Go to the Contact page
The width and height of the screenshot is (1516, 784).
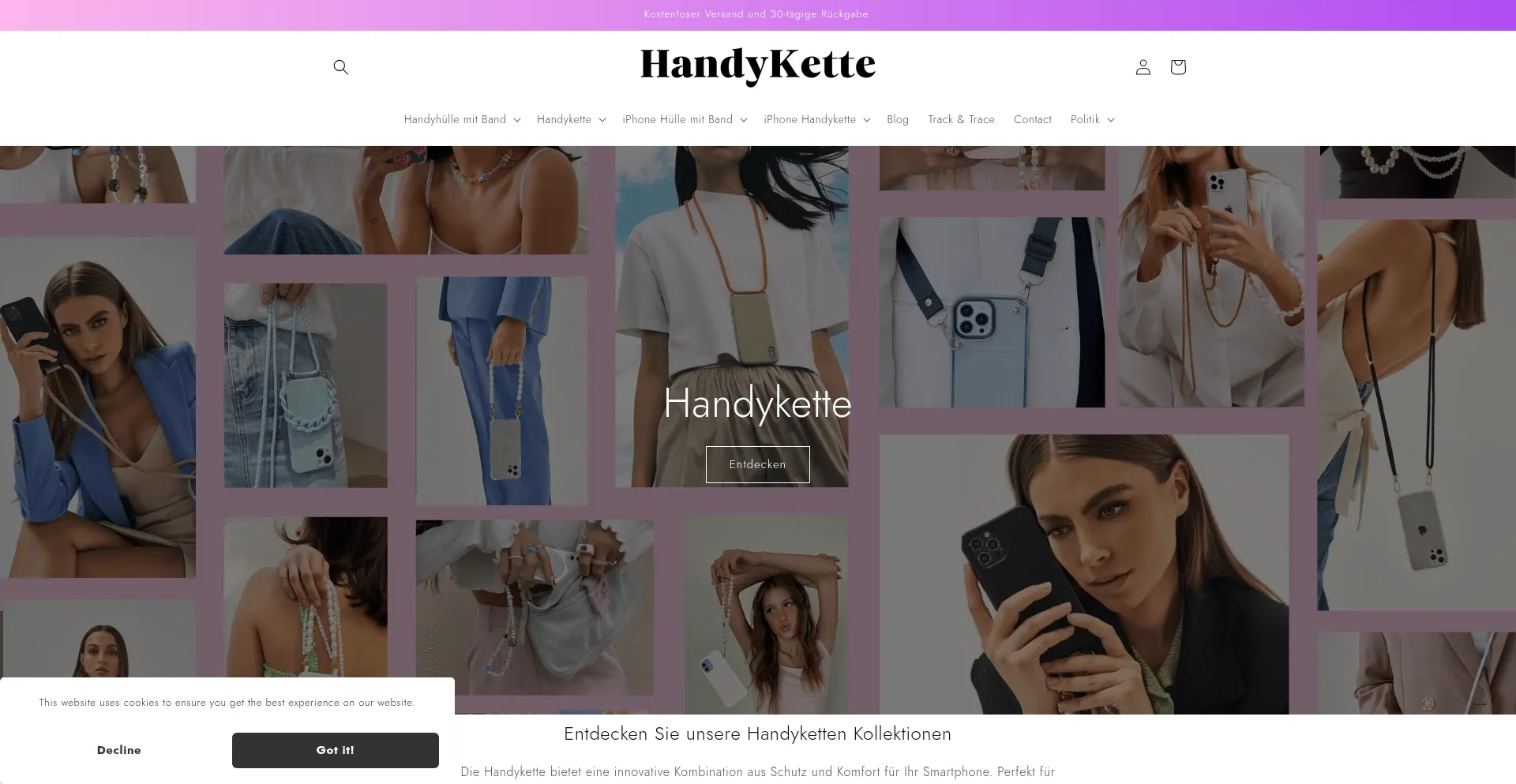pyautogui.click(x=1032, y=119)
